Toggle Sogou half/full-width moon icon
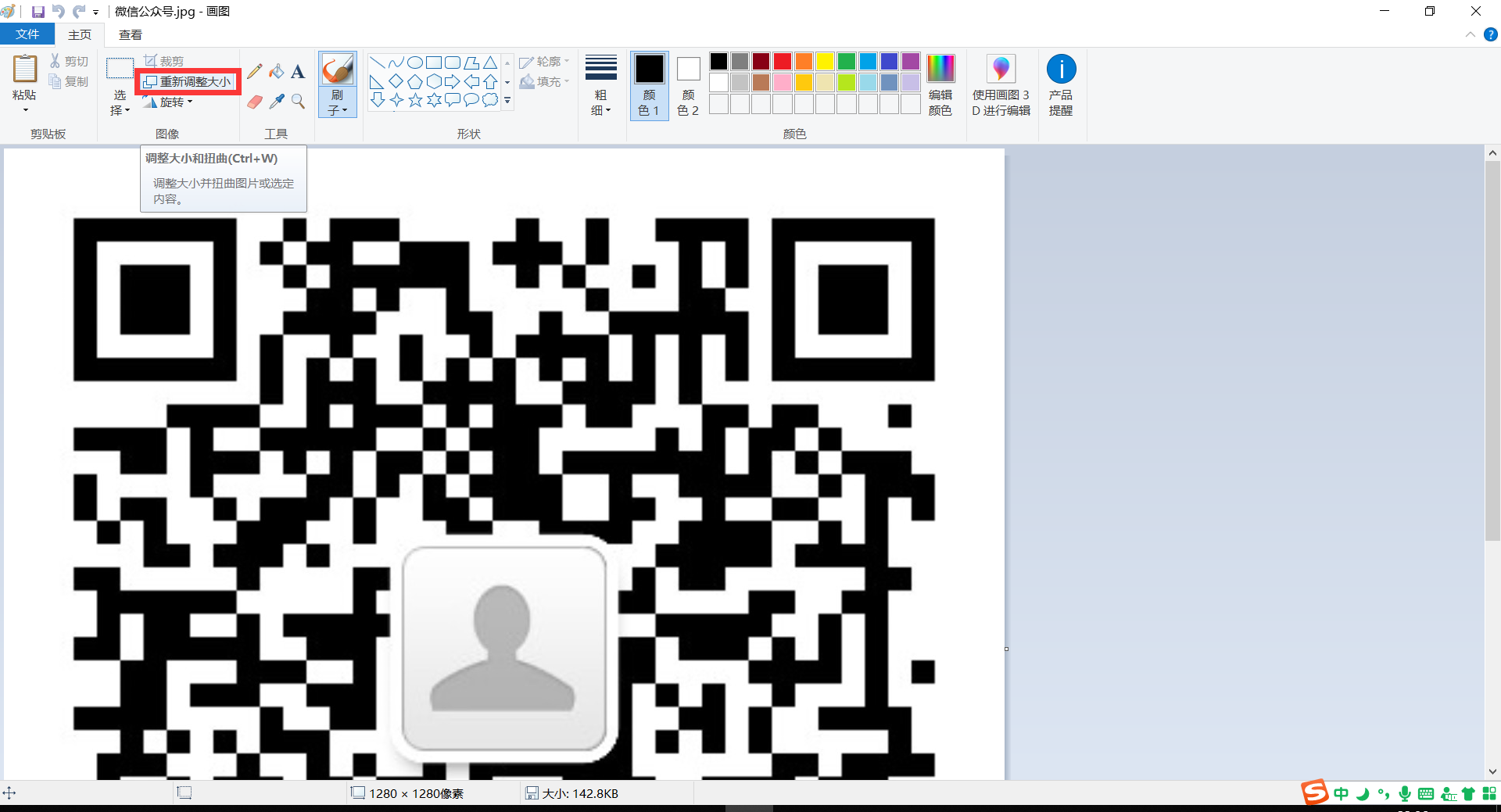Viewport: 1501px width, 812px height. (1363, 794)
